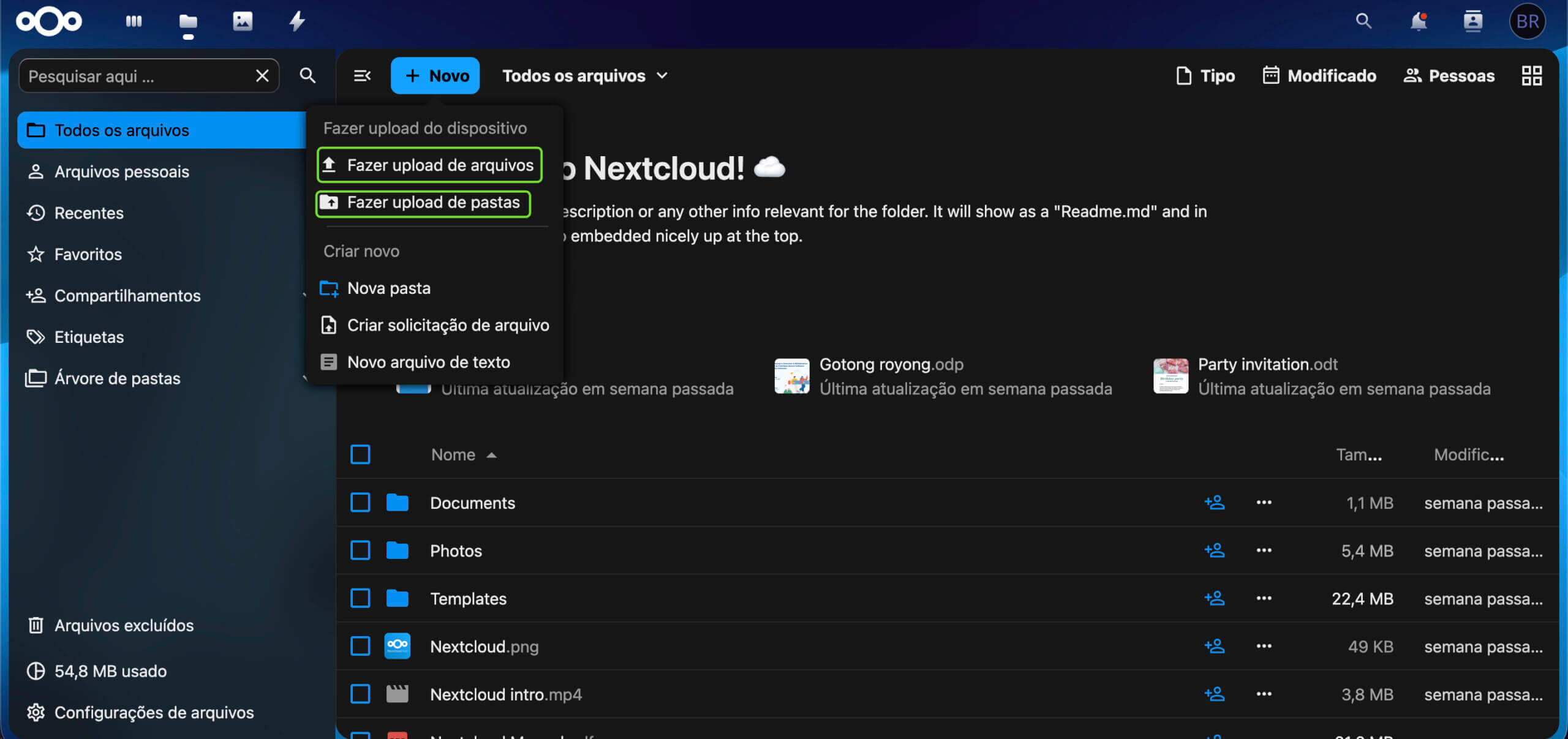Select the Nextcloud.png checkbox

coord(360,646)
